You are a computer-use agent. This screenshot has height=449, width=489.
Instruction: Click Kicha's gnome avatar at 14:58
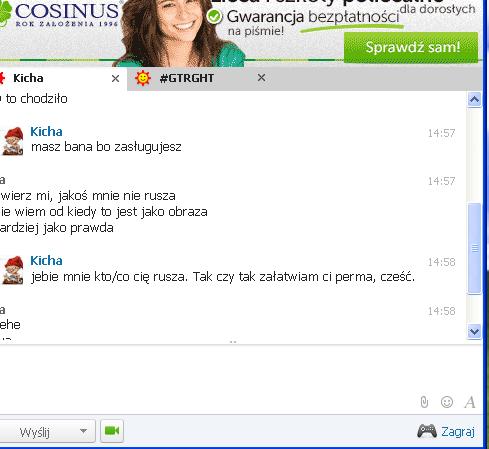click(13, 270)
